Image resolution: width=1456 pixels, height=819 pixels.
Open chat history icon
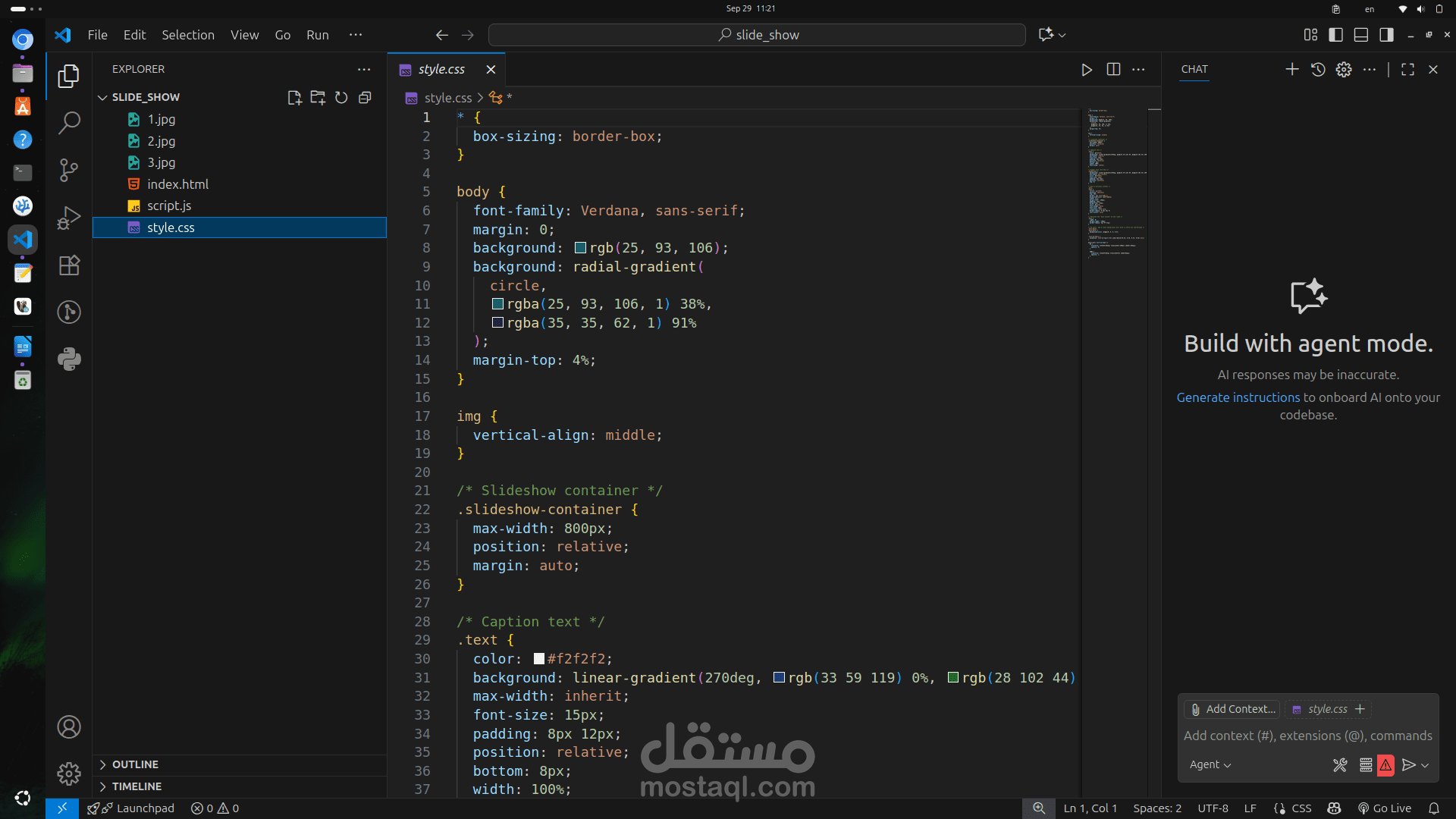click(x=1318, y=69)
